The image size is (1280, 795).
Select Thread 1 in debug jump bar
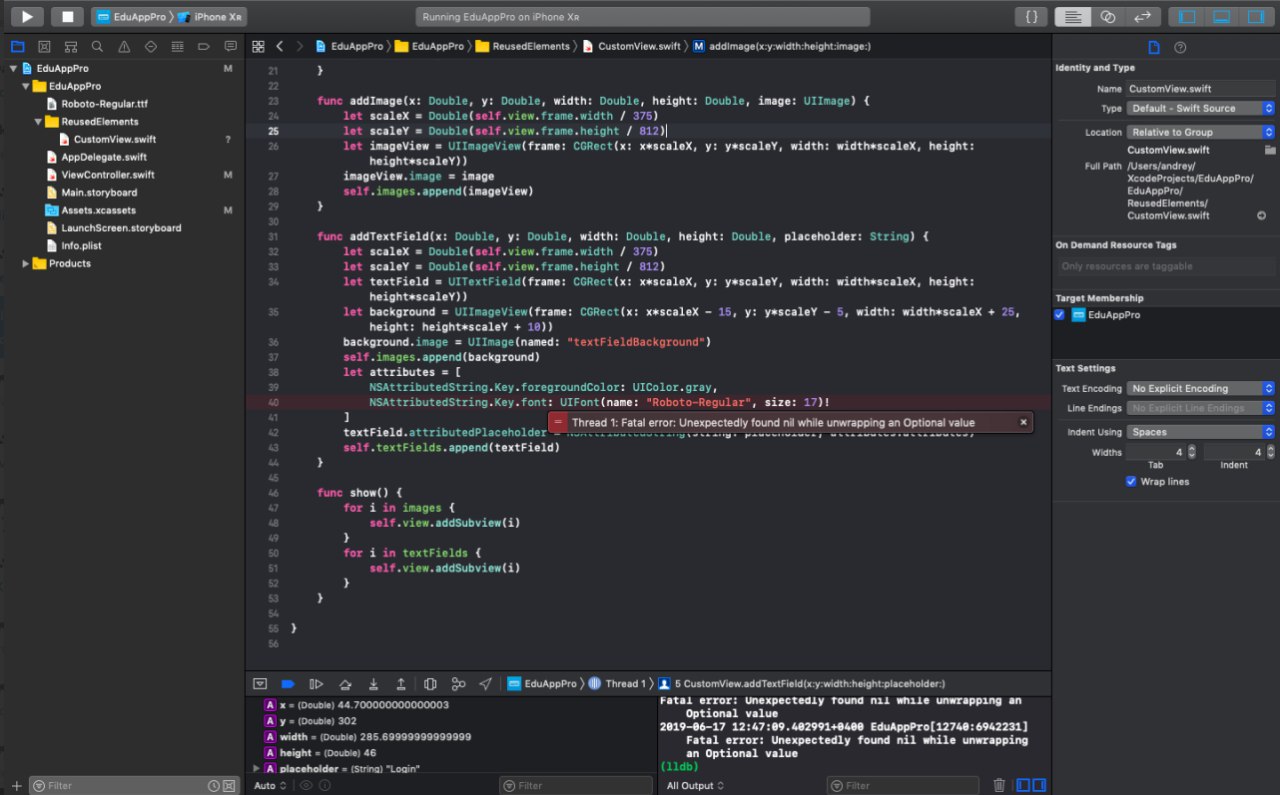[617, 684]
